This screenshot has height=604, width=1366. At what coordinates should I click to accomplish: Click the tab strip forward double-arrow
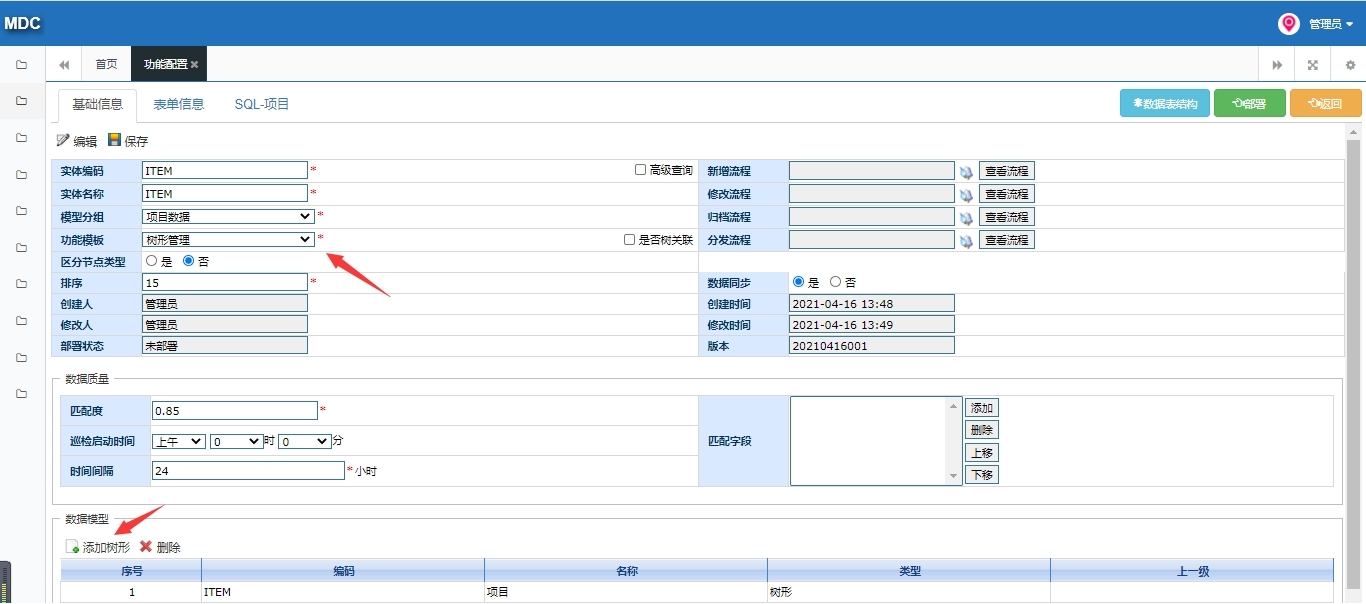tap(1277, 65)
